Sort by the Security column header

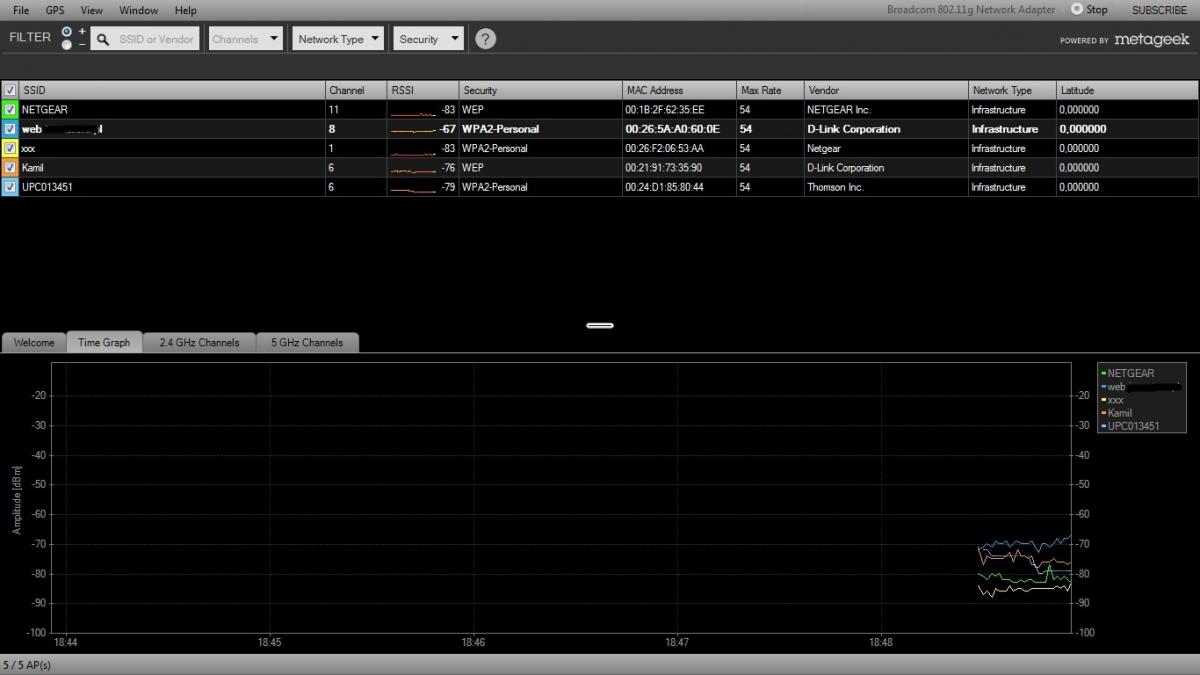pyautogui.click(x=540, y=90)
